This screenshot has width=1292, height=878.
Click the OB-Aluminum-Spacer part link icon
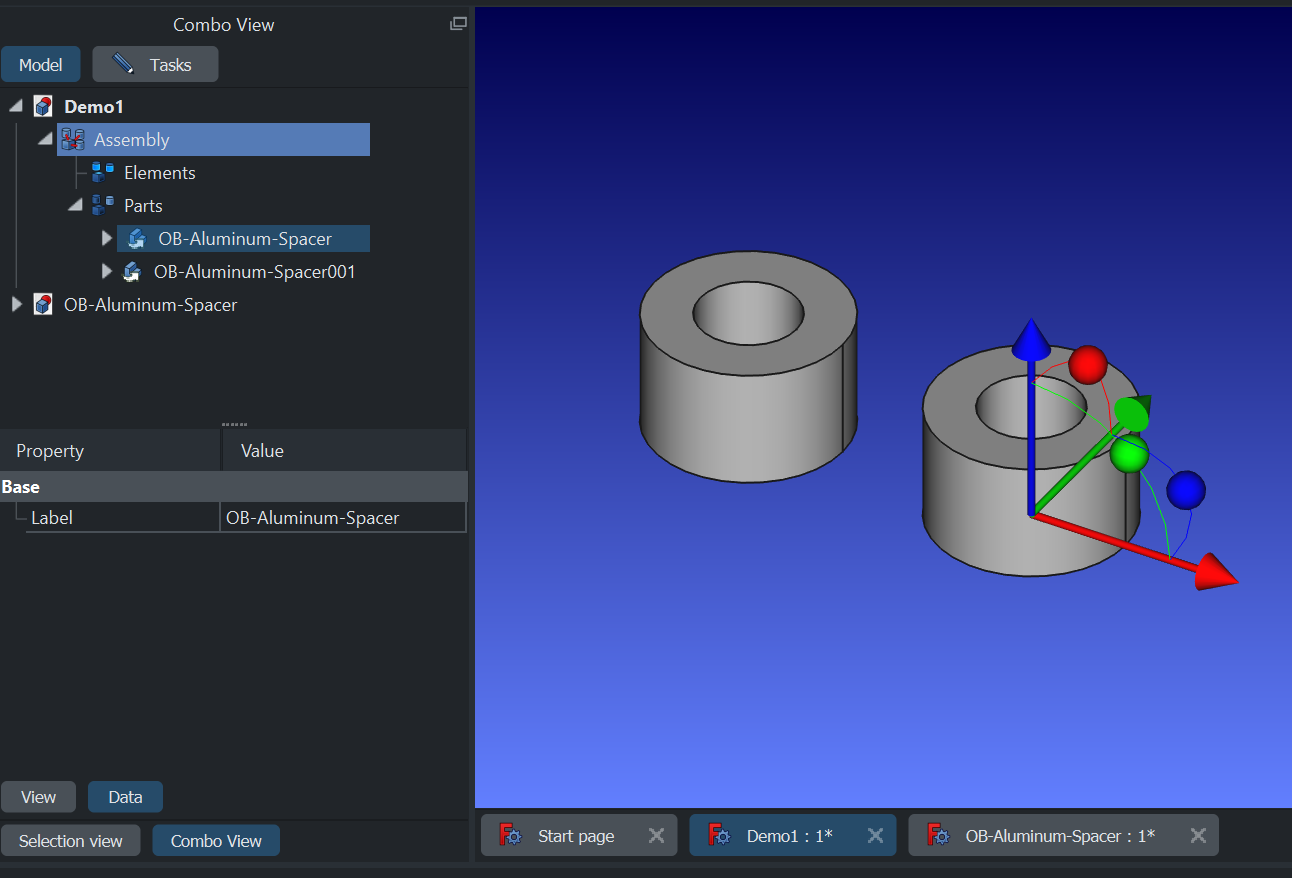click(x=137, y=239)
